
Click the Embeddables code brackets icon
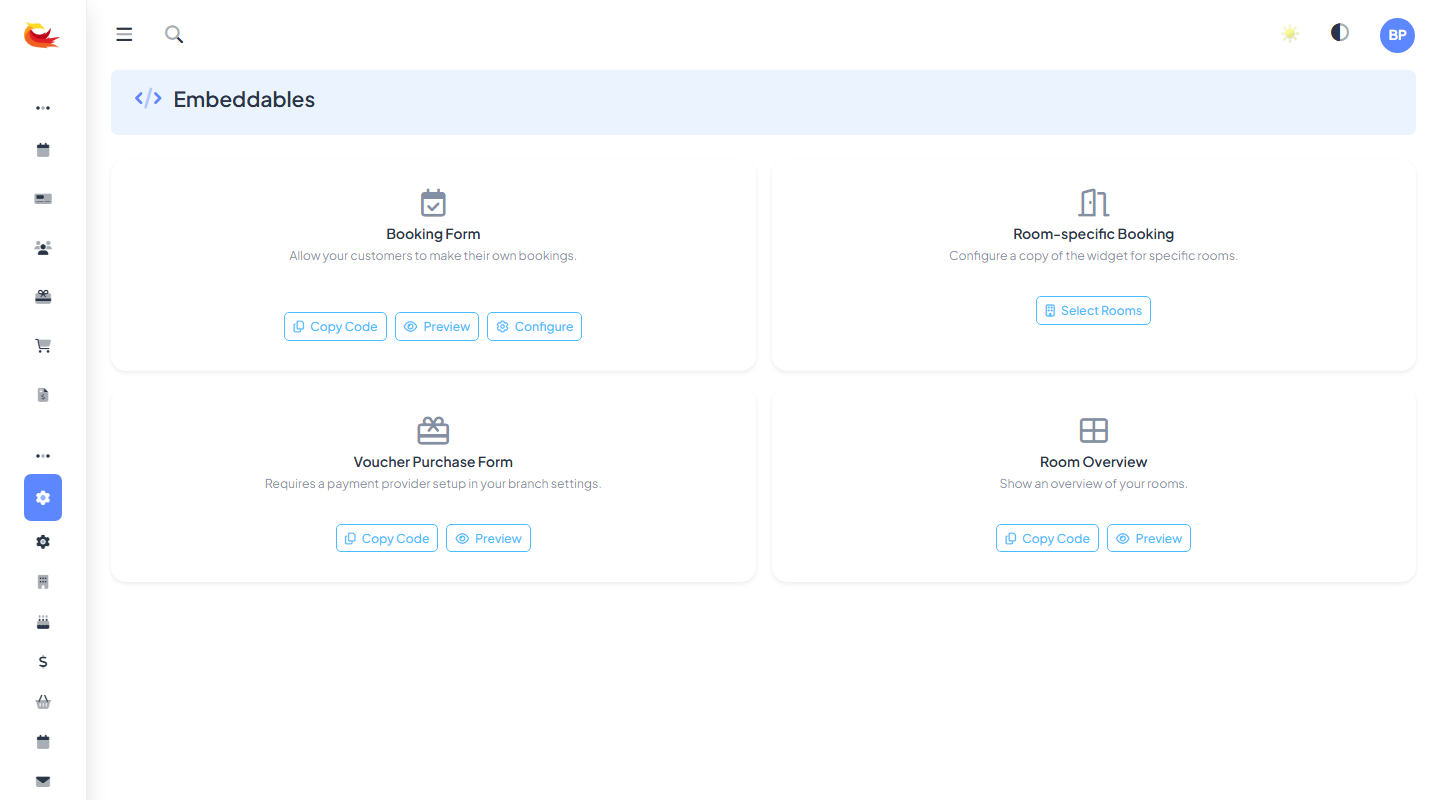click(x=148, y=98)
